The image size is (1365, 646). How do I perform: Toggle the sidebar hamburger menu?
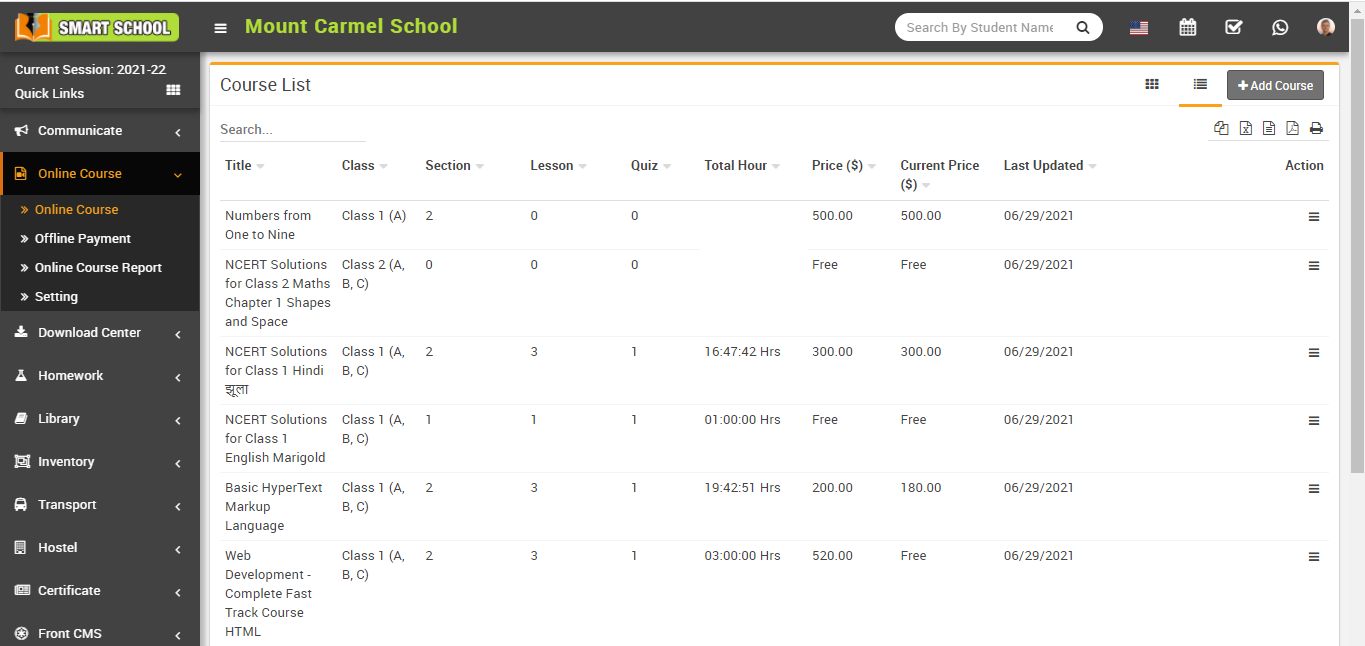point(220,27)
